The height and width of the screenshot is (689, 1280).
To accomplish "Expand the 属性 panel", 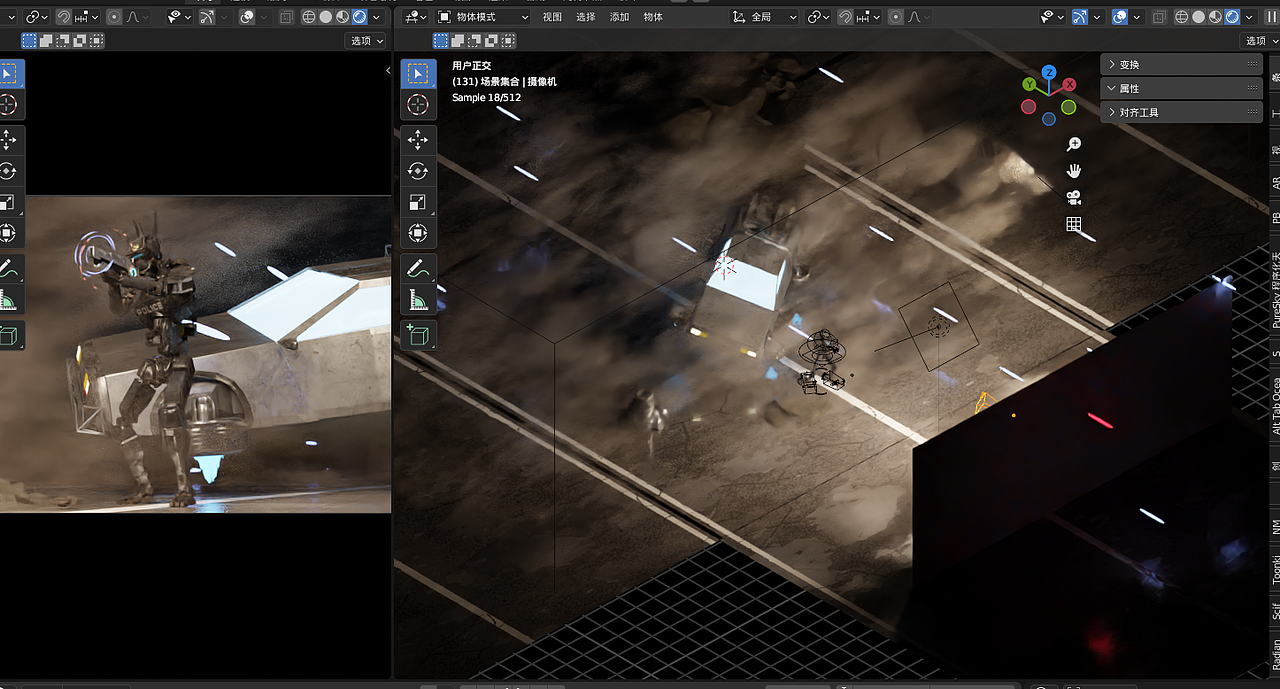I will point(1181,88).
